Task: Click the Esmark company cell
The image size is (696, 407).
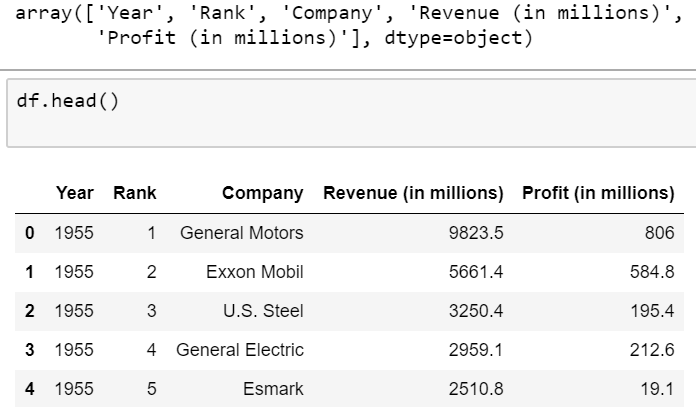Action: 273,389
